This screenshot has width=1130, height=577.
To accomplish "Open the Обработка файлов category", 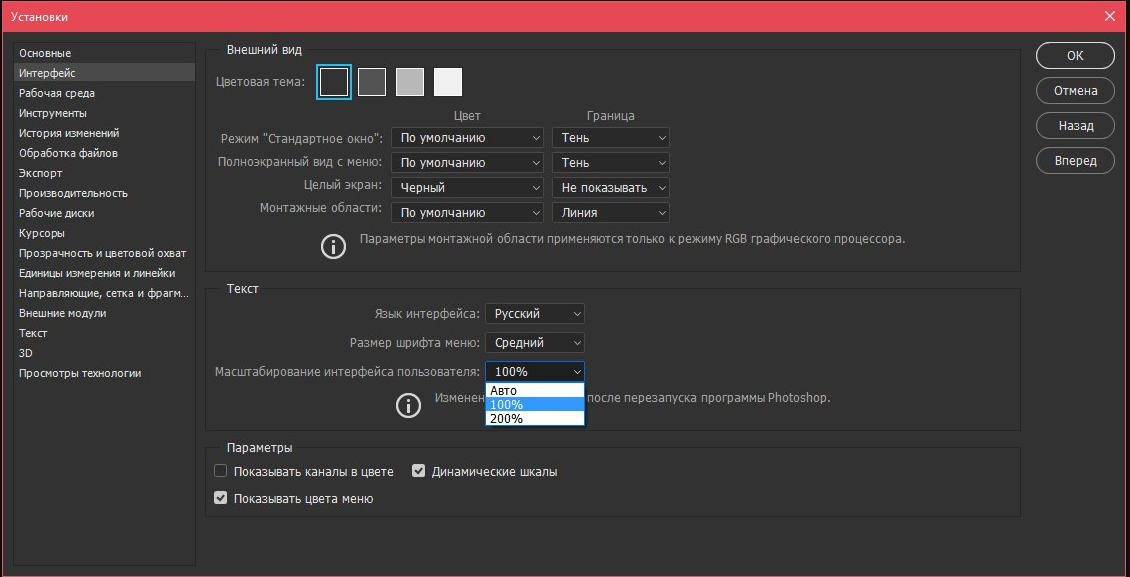I will (105, 153).
